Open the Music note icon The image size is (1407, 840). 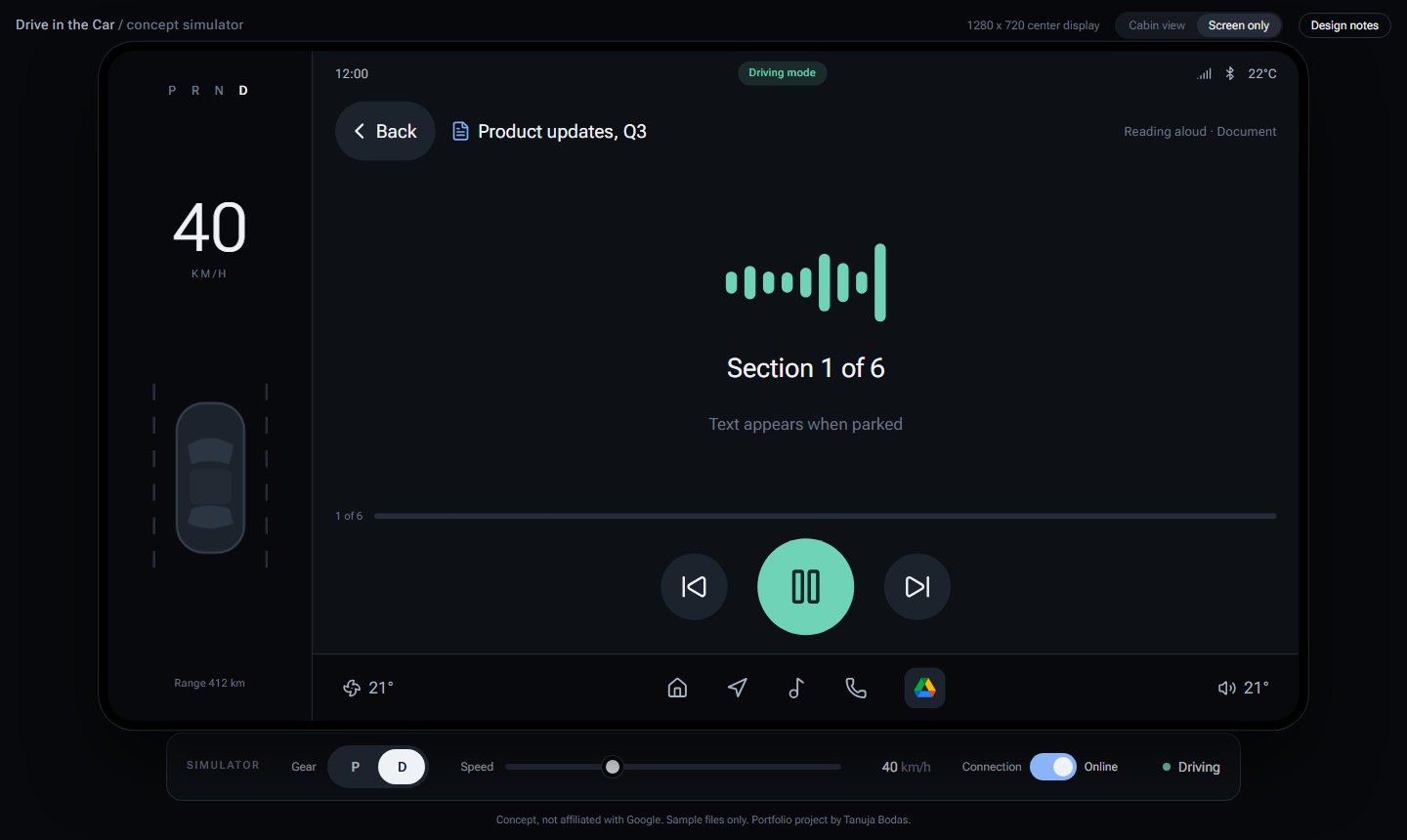coord(796,688)
